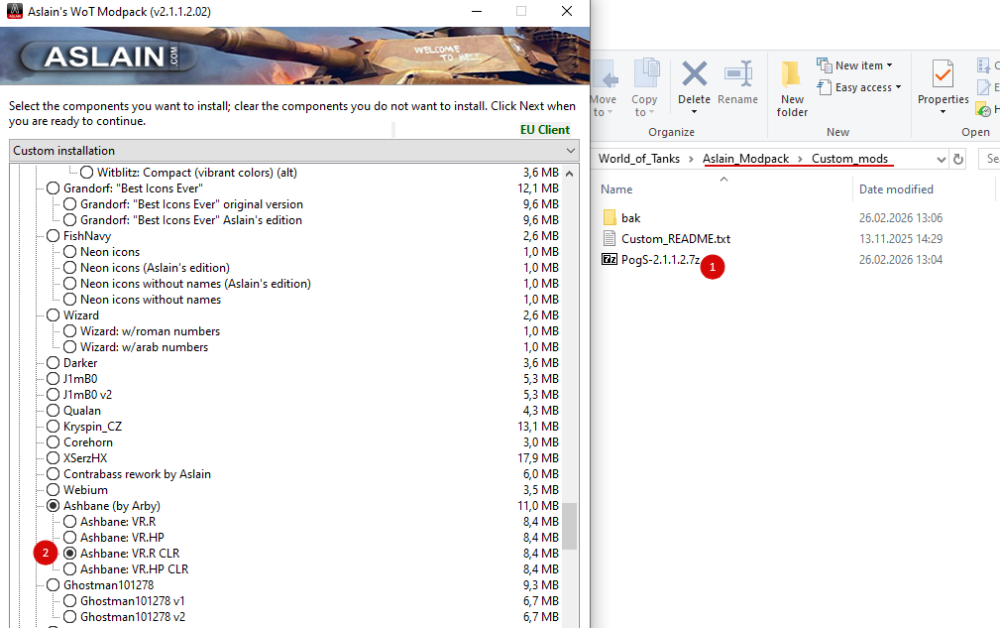The height and width of the screenshot is (628, 1000).
Task: Select the Corehorn radio button
Action: pos(53,442)
